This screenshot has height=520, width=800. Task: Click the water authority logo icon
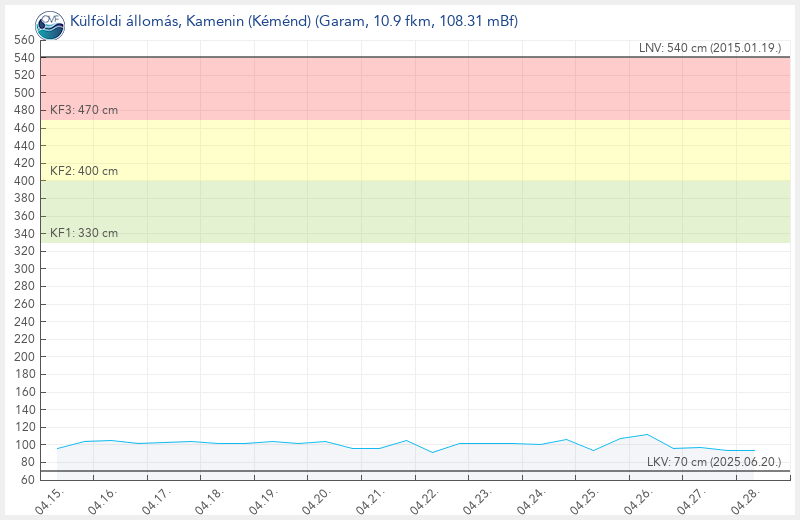pos(49,22)
